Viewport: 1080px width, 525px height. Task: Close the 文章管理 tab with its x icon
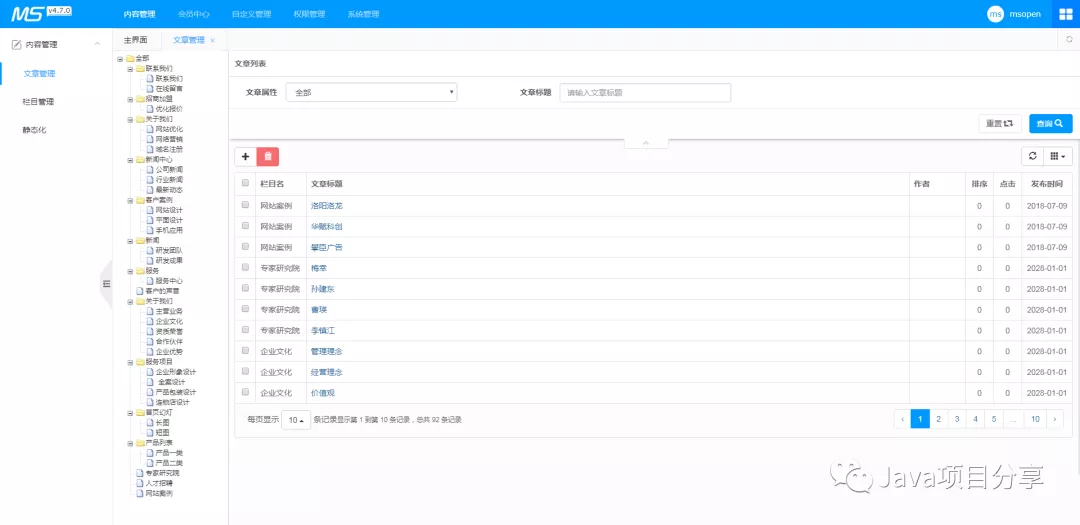212,40
